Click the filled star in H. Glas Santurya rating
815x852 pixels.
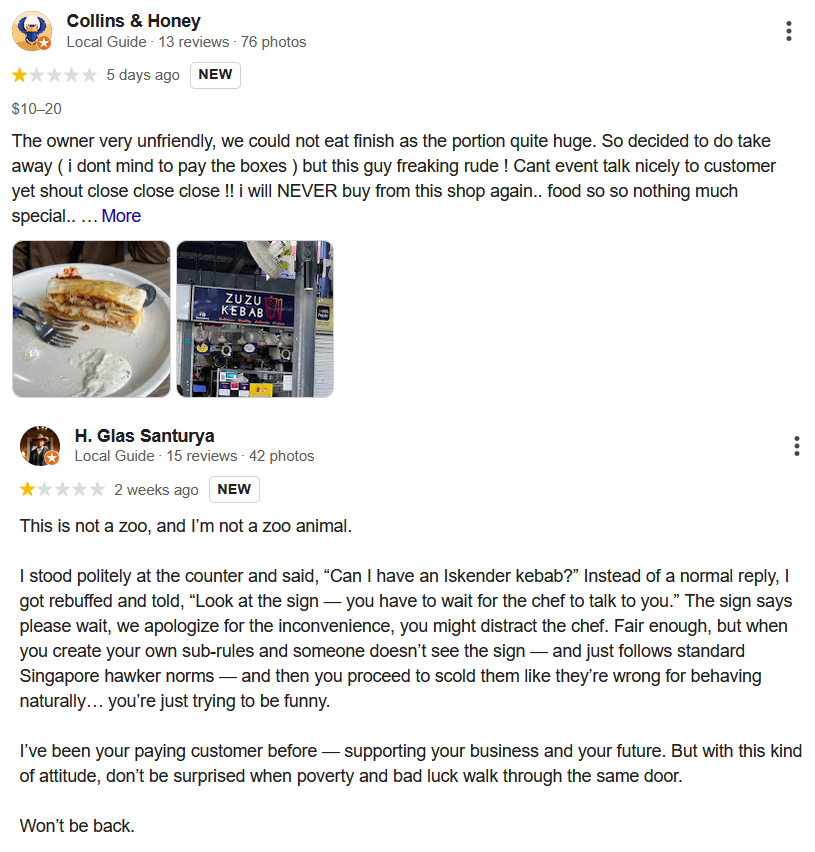(x=28, y=490)
